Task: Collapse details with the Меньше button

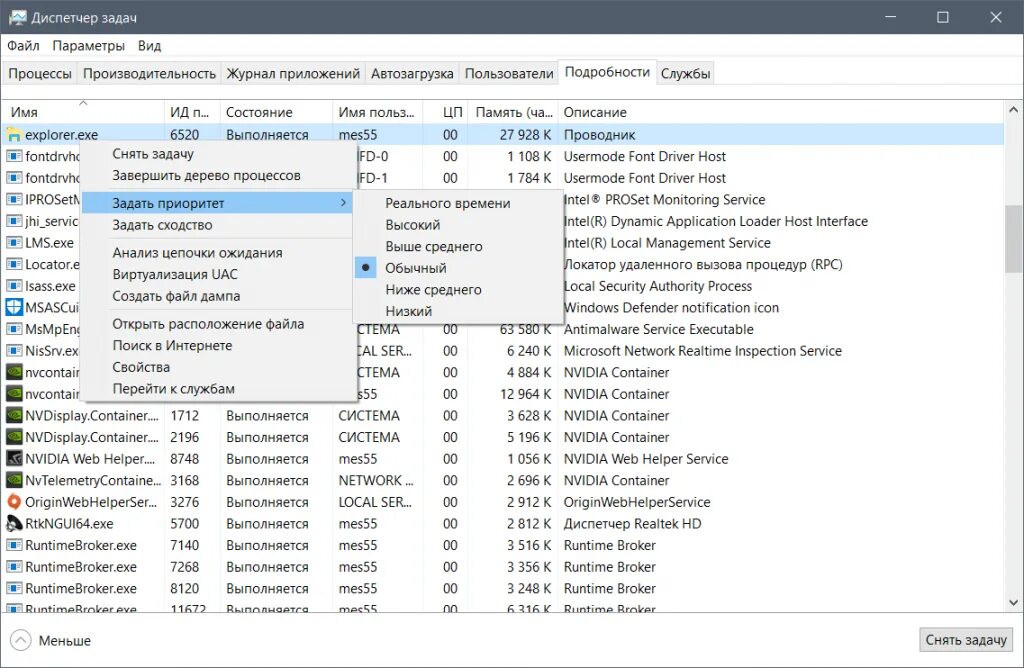Action: click(51, 640)
